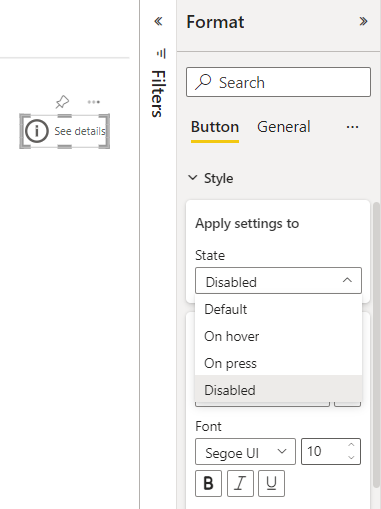381x509 pixels.
Task: Open Format pane more options ellipsis
Action: pyautogui.click(x=352, y=127)
